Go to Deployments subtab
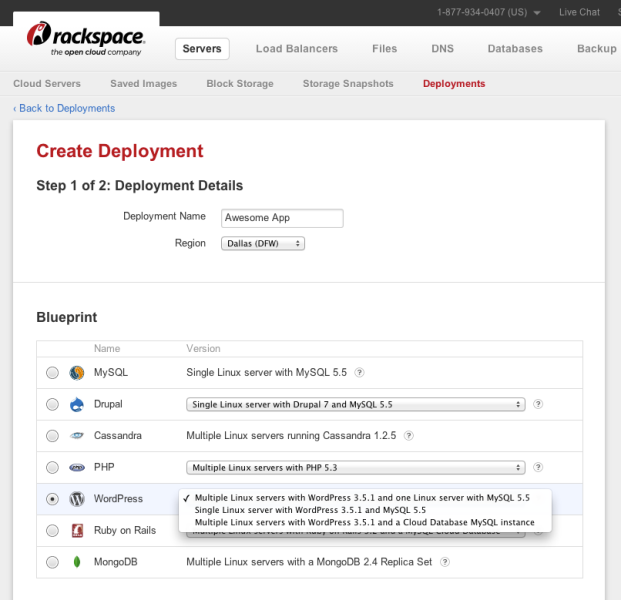This screenshot has height=600, width=621. [x=454, y=84]
